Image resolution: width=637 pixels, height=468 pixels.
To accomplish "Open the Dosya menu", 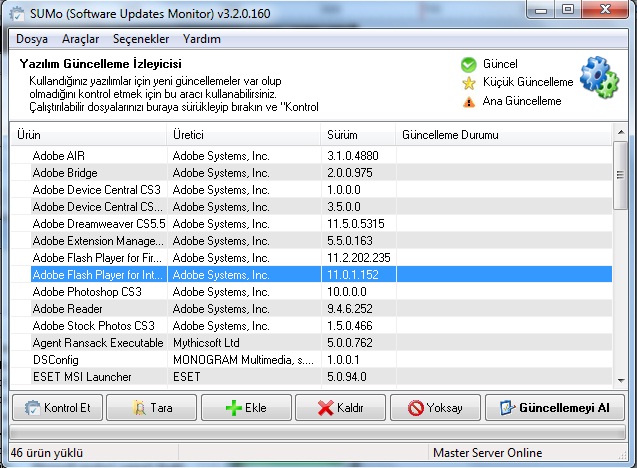I will 32,39.
